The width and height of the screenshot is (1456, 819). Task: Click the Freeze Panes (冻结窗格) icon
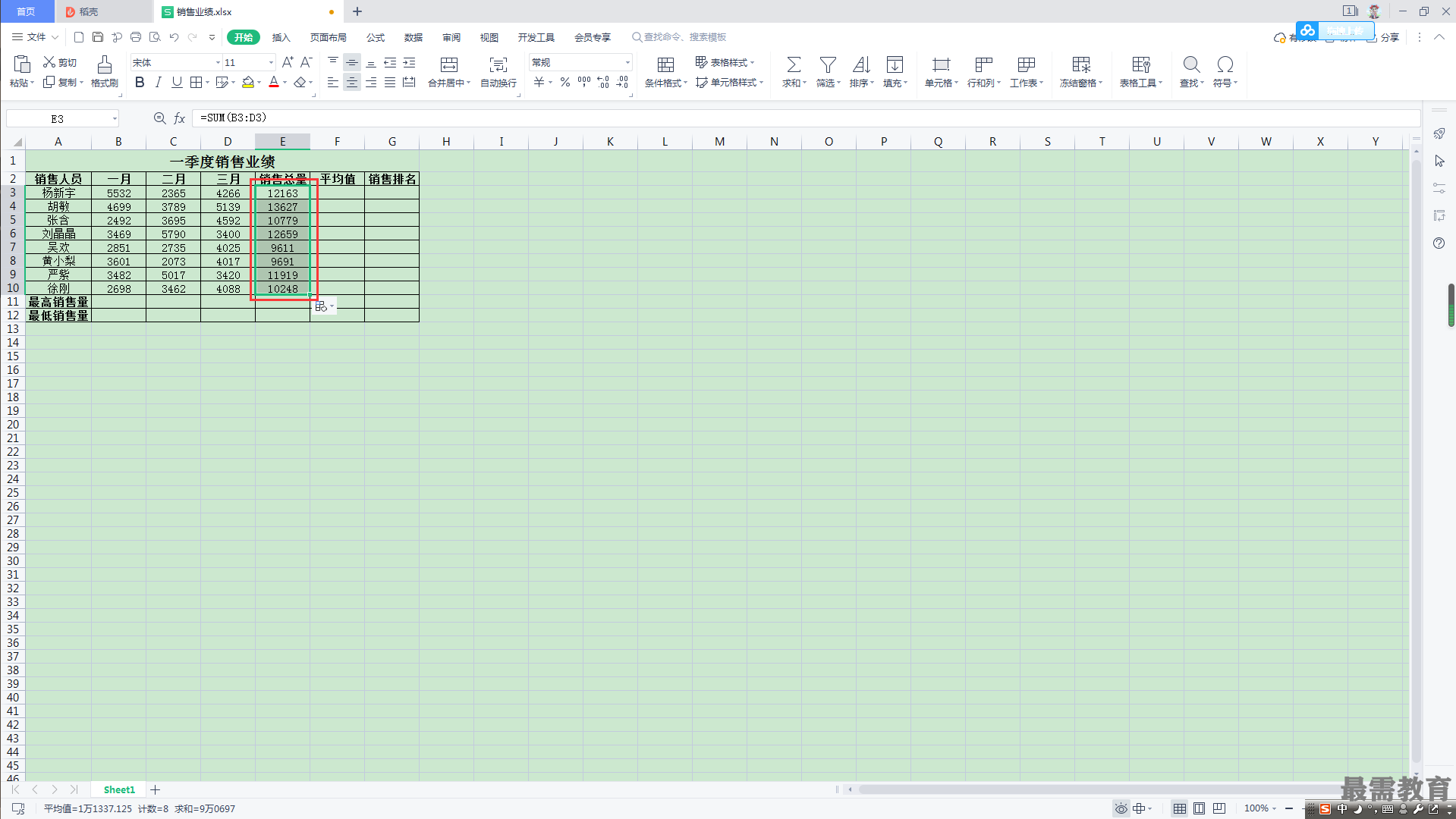click(1081, 64)
